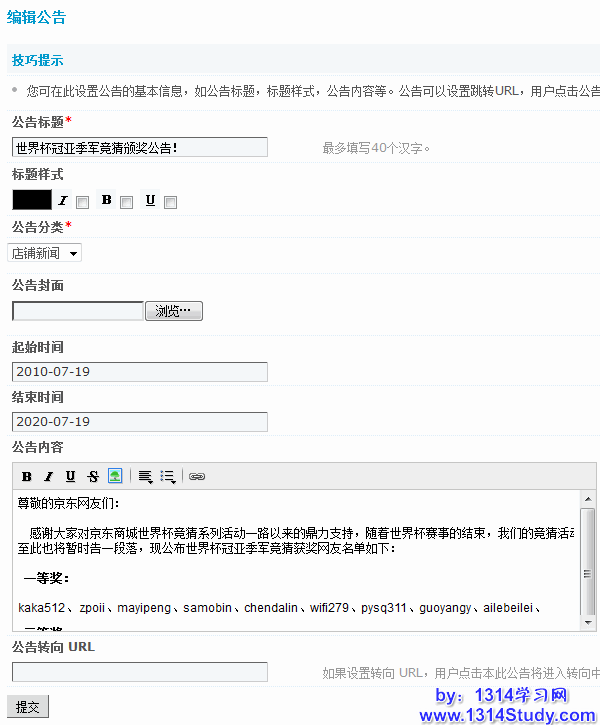The width and height of the screenshot is (600, 725).
Task: Click the Bold icon in editor toolbar
Action: (27, 477)
